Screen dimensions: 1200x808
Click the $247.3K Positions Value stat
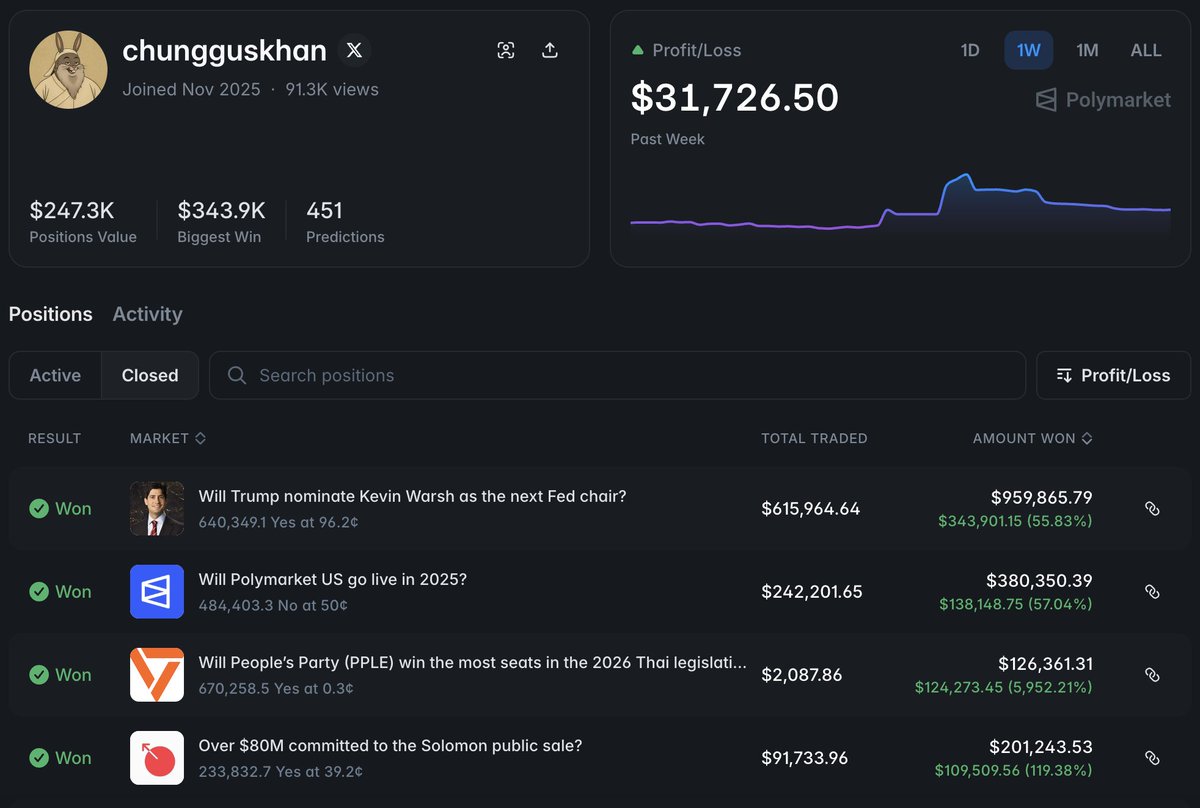pos(83,222)
